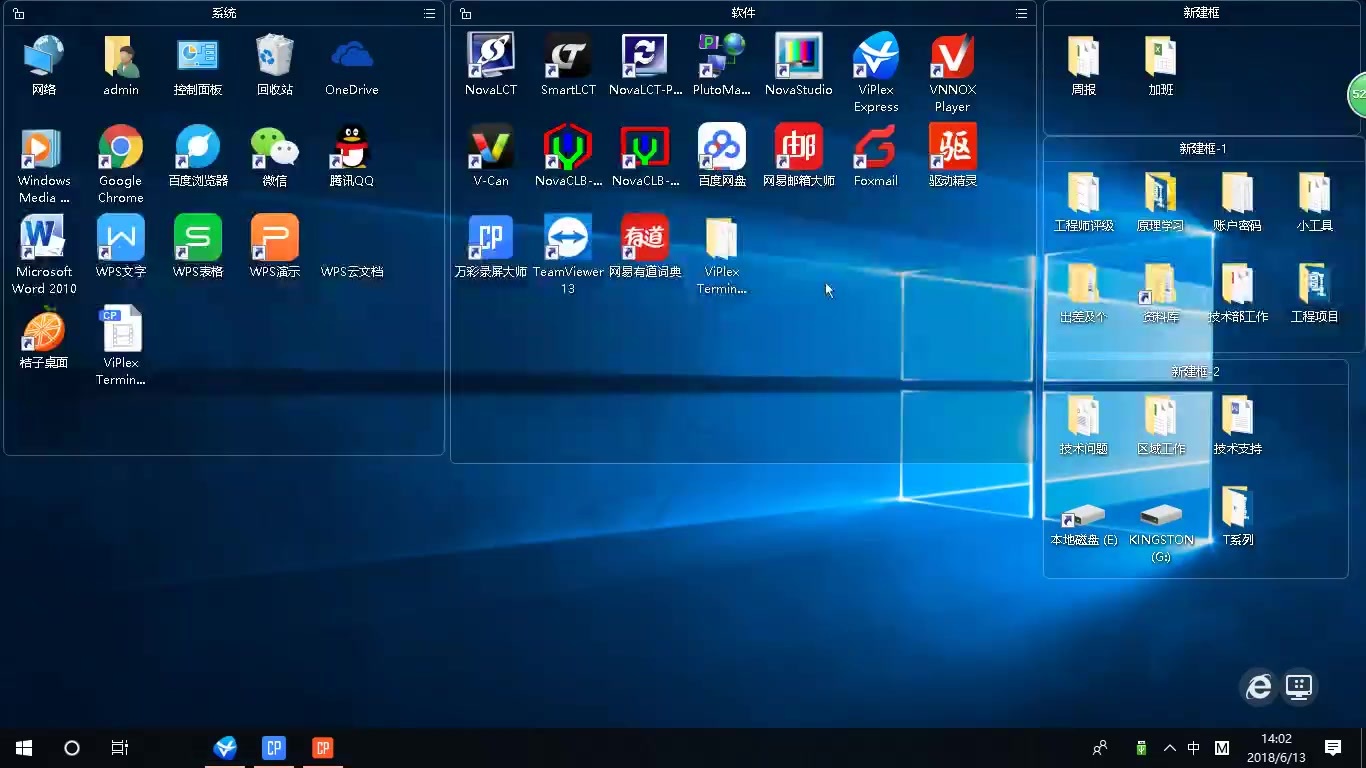The image size is (1366, 768).
Task: Open the 系统 box menu button
Action: tap(429, 14)
